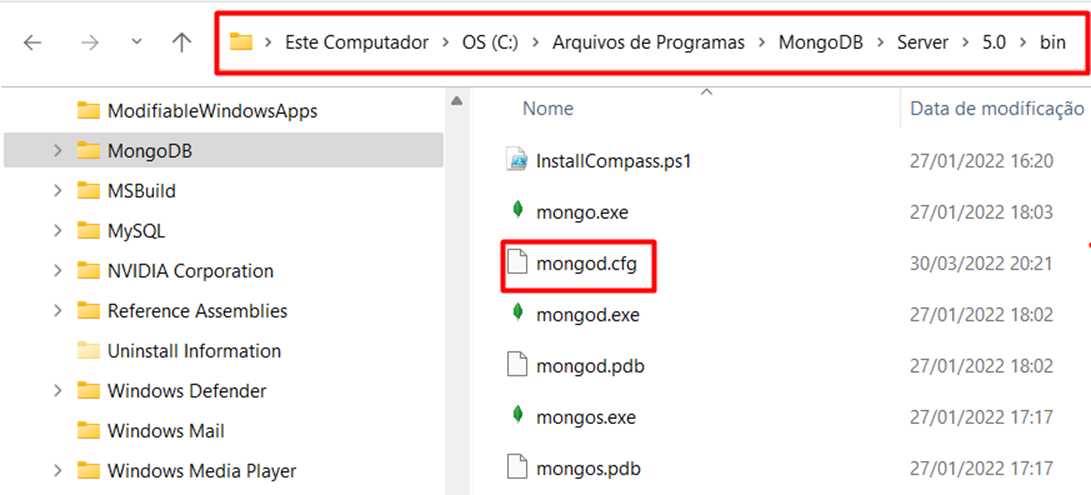The height and width of the screenshot is (495, 1091).
Task: Expand the MongoDB folder in tree
Action: [x=58, y=150]
